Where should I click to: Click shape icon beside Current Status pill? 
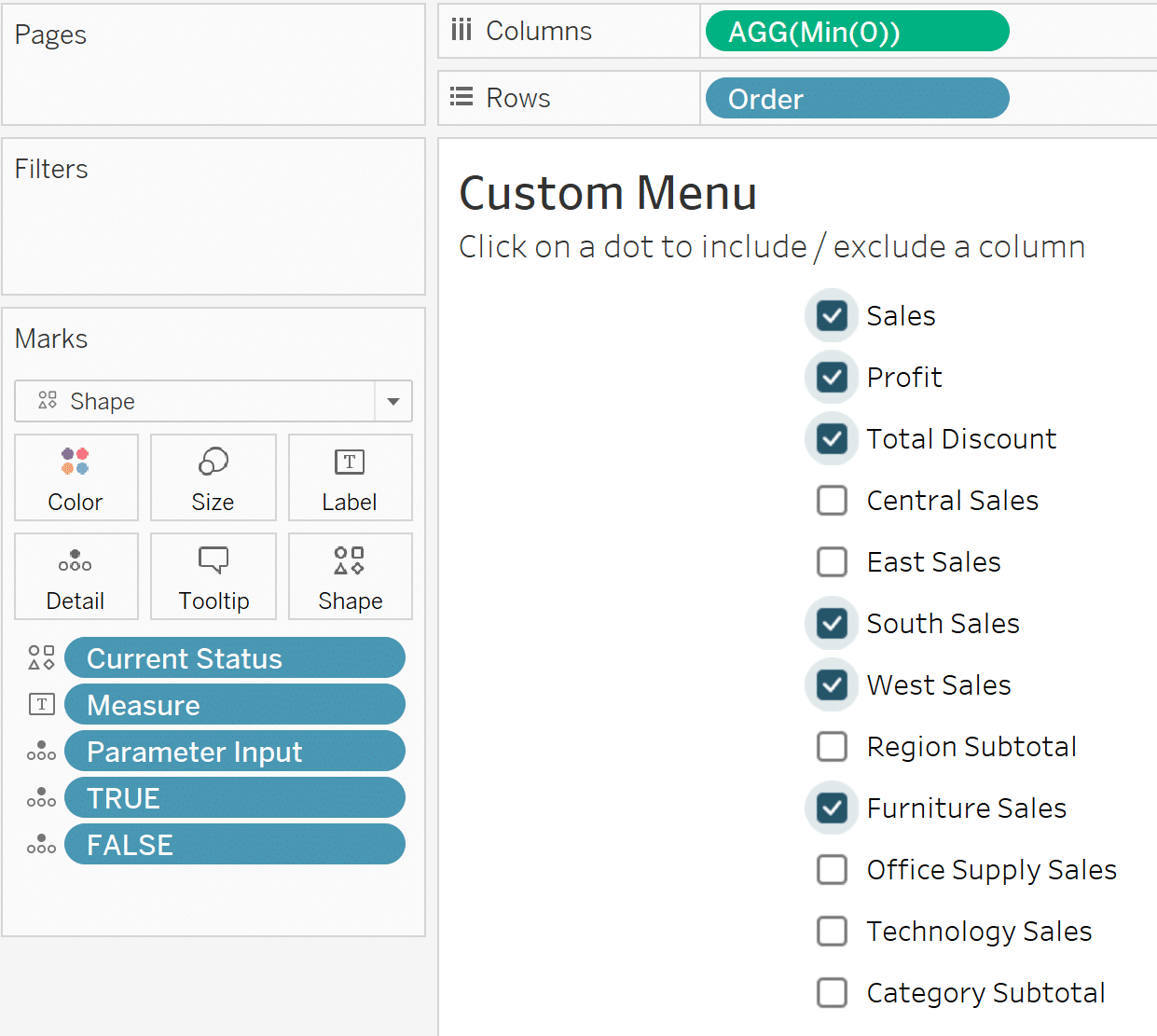coord(41,658)
